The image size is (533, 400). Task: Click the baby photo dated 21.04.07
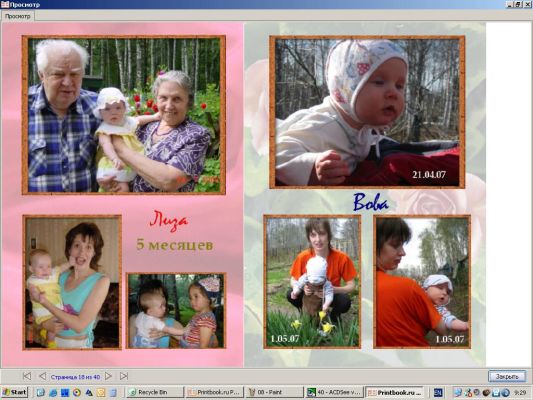pyautogui.click(x=367, y=112)
